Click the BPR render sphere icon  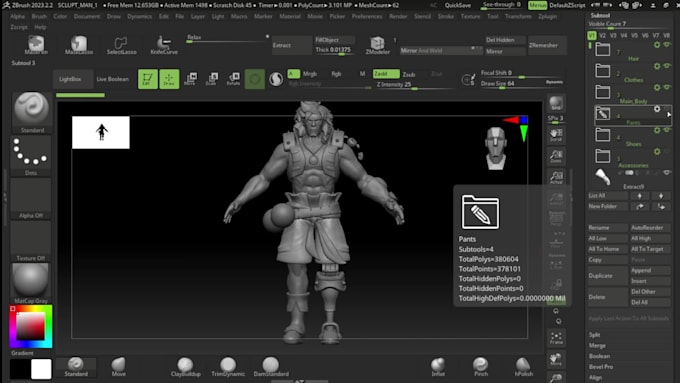[x=556, y=103]
